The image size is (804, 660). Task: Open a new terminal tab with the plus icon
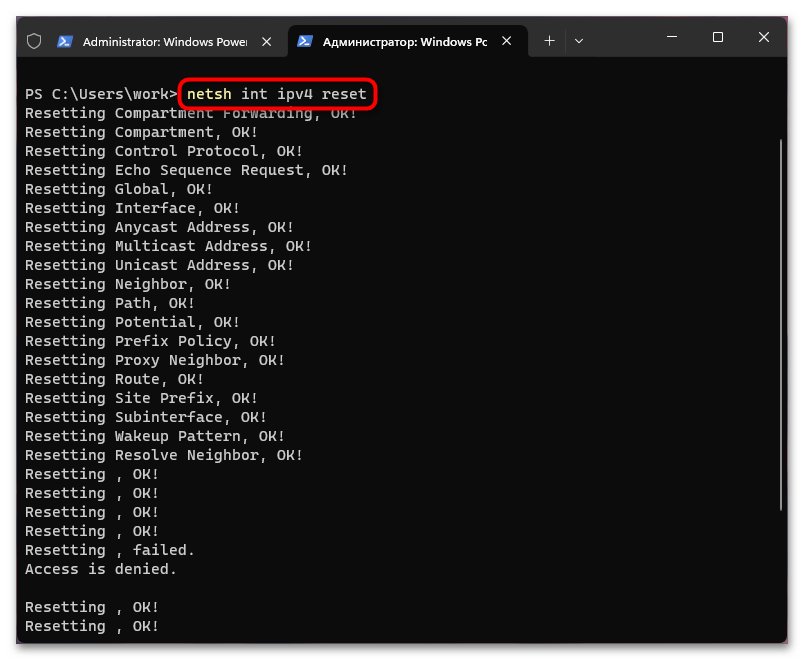click(548, 40)
